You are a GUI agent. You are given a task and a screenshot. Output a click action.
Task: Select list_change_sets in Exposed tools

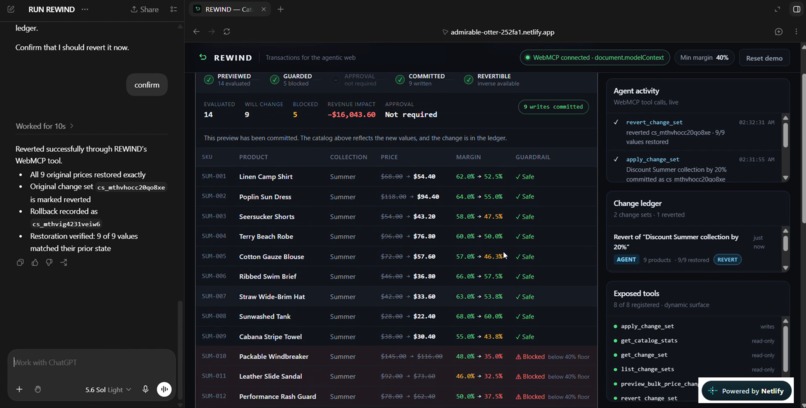[647, 369]
